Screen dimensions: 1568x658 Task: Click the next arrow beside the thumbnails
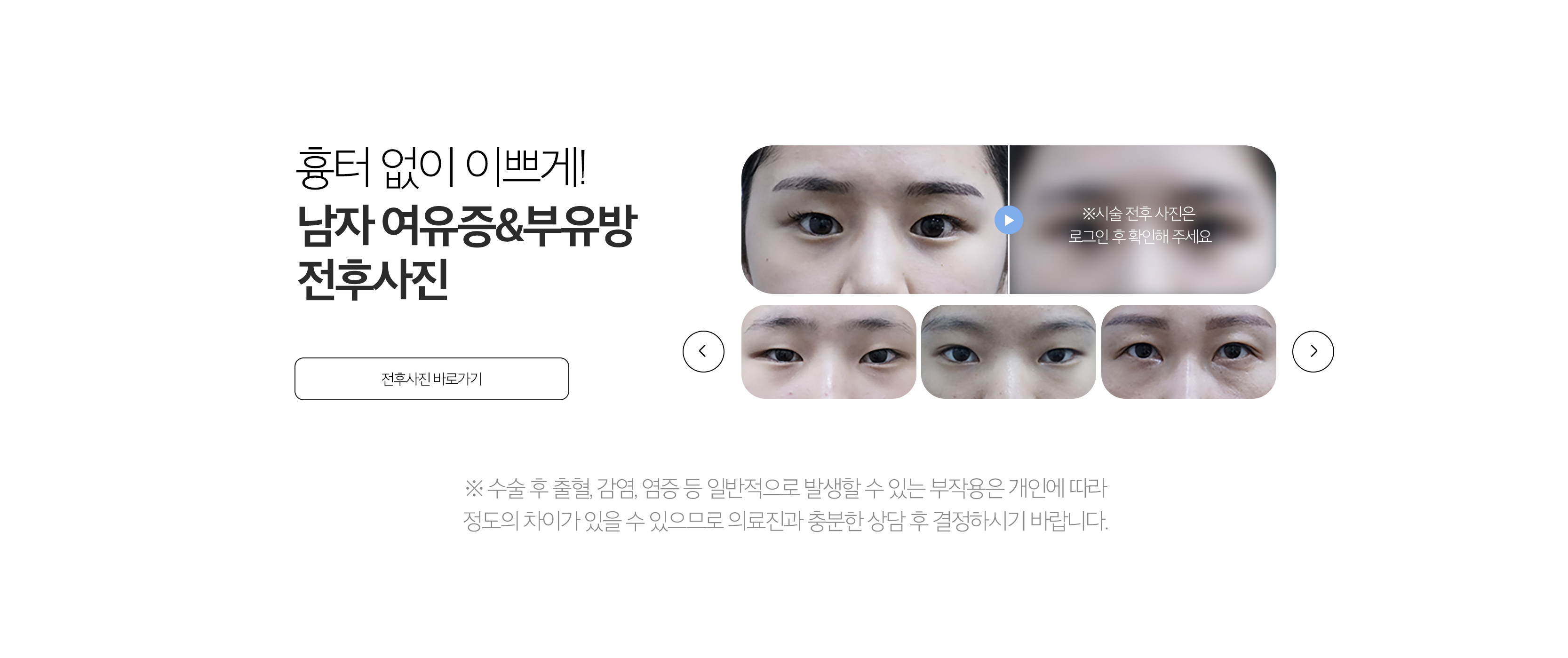click(1313, 351)
